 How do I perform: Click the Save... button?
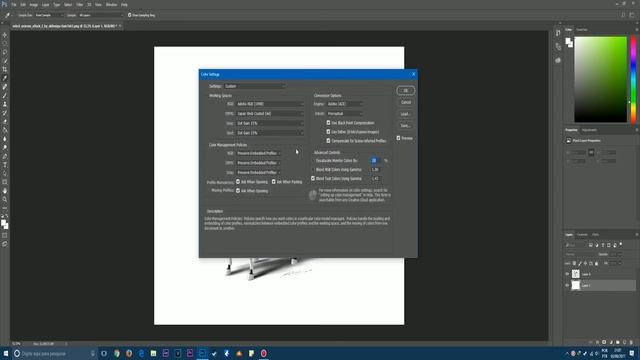(x=405, y=126)
